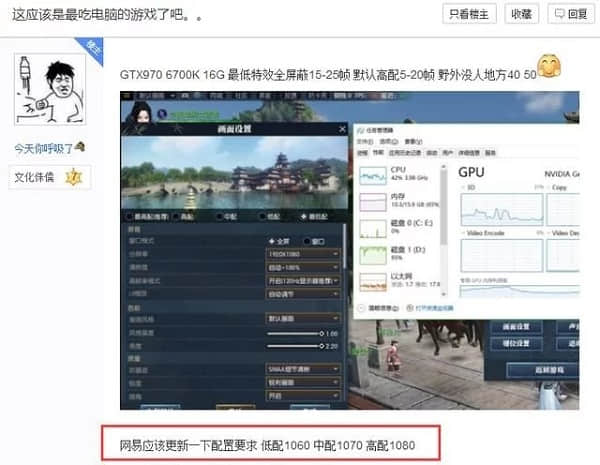Click 简略信息 collapse button
Image resolution: width=600 pixels, height=465 pixels.
(379, 308)
